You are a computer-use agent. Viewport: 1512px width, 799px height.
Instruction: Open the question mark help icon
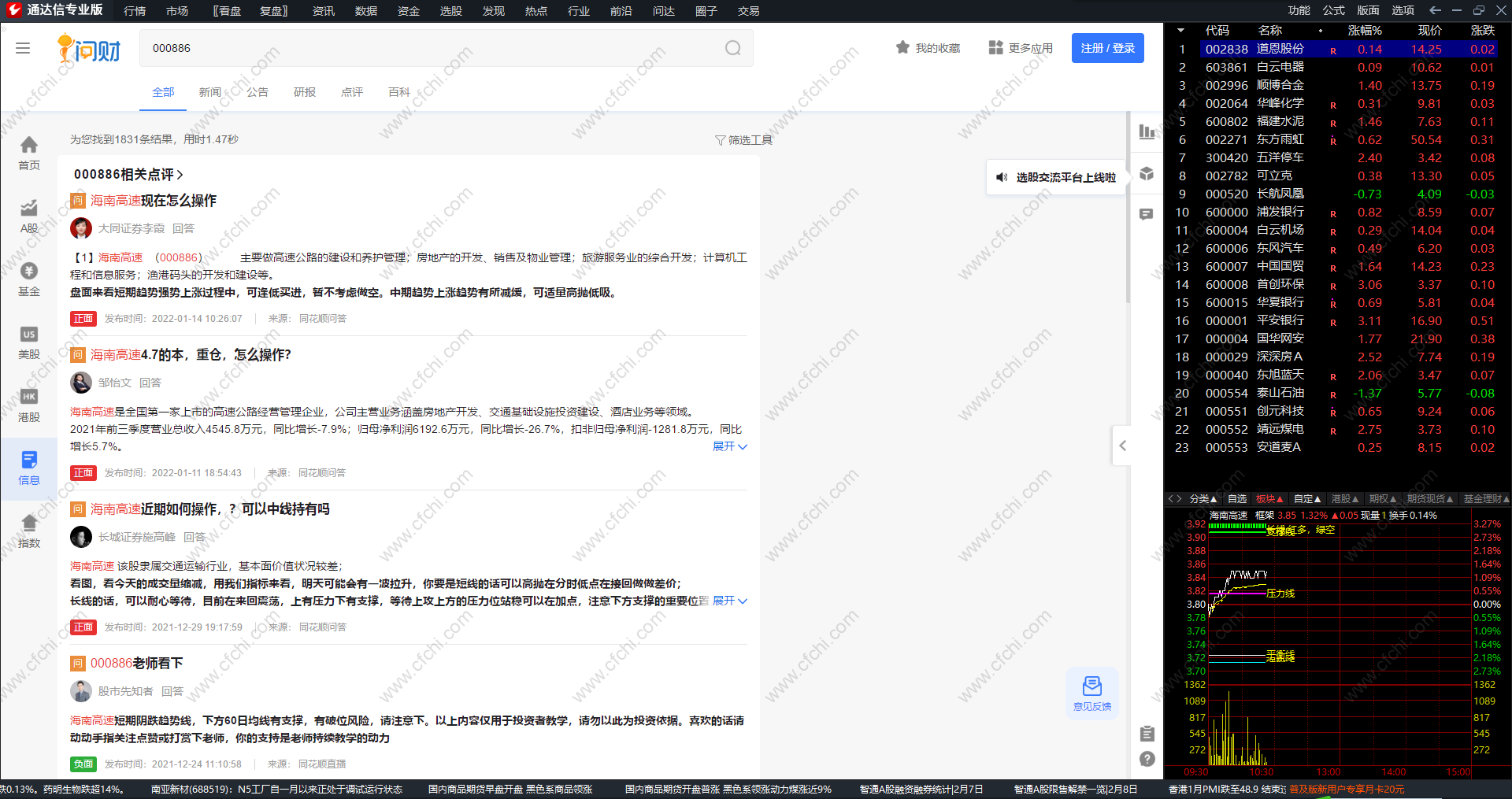point(1147,759)
